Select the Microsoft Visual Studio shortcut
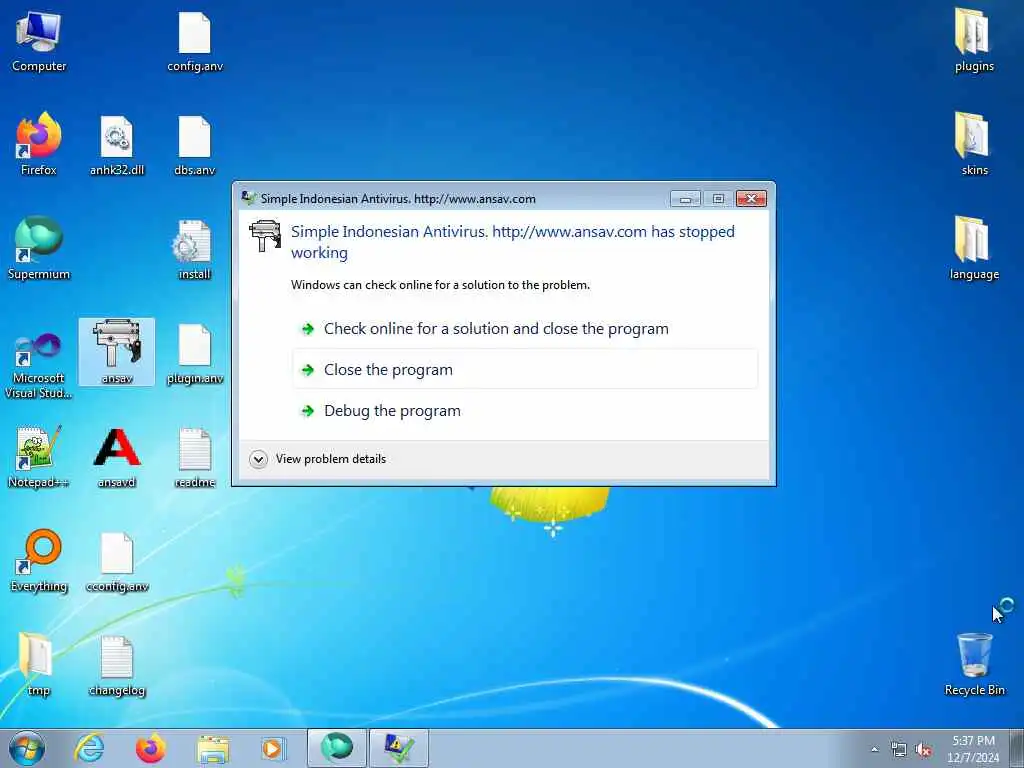The width and height of the screenshot is (1024, 768). click(x=39, y=364)
